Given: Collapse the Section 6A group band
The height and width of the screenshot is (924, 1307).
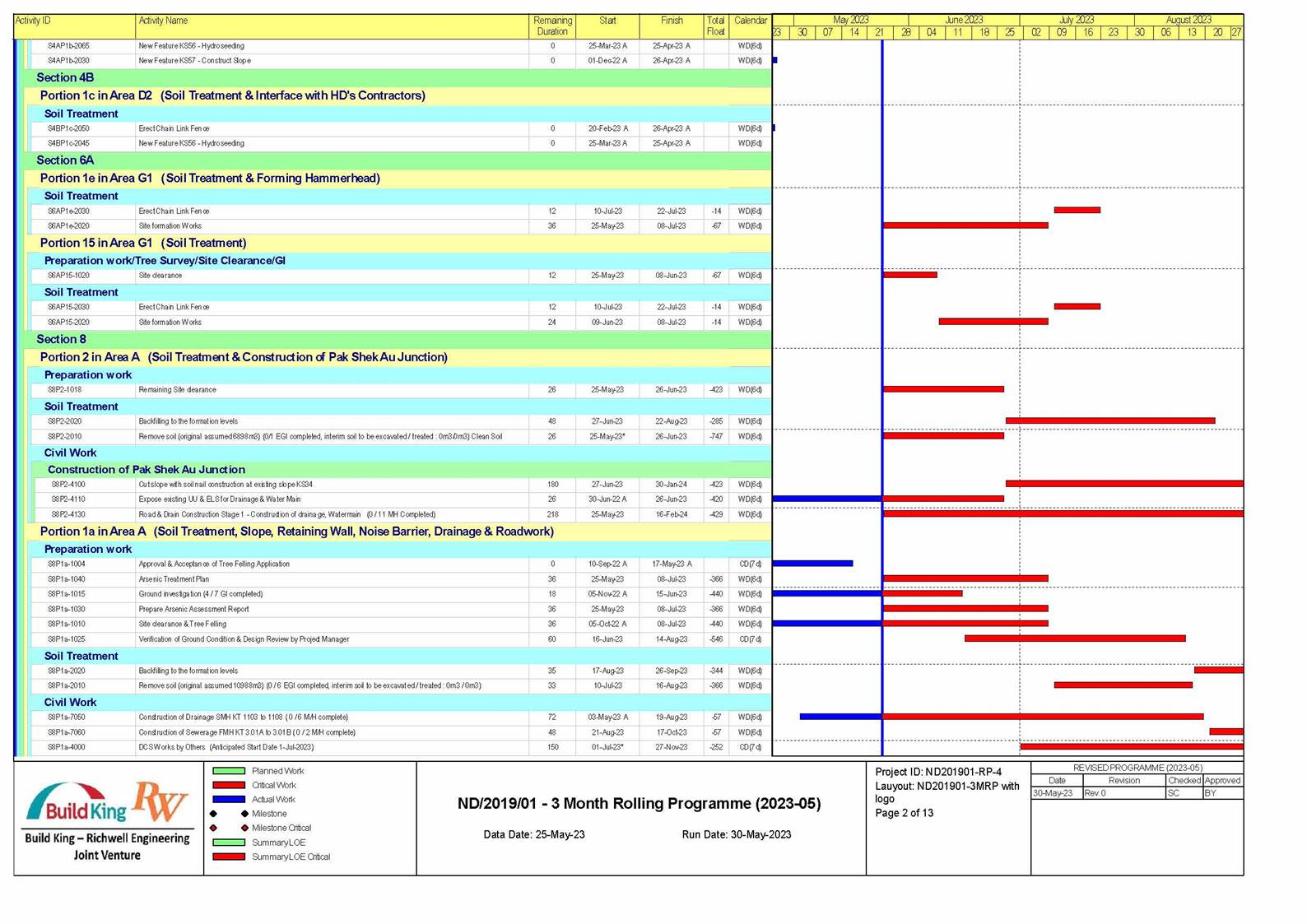Looking at the screenshot, I should coord(65,160).
